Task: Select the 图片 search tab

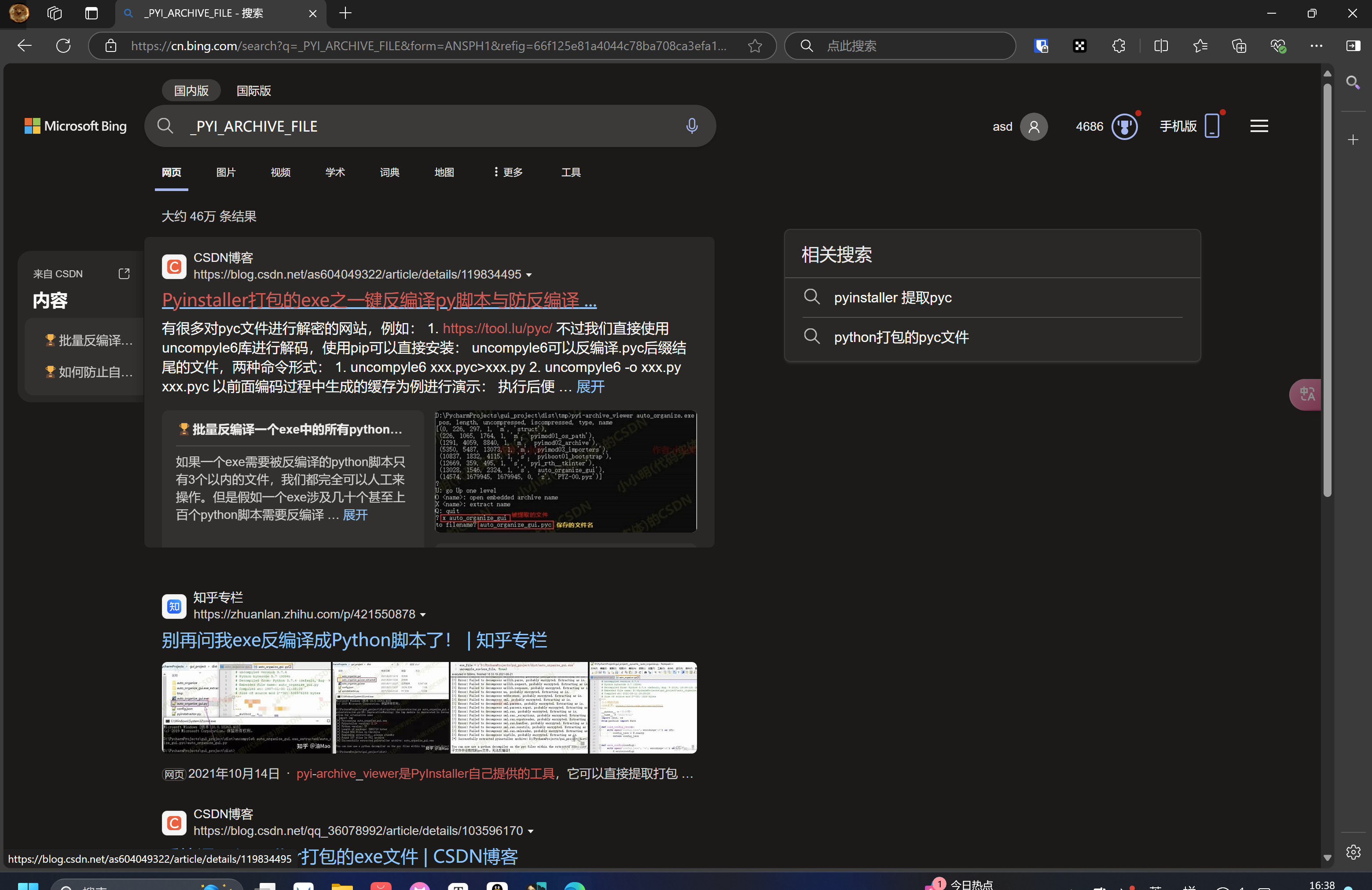Action: pos(226,172)
